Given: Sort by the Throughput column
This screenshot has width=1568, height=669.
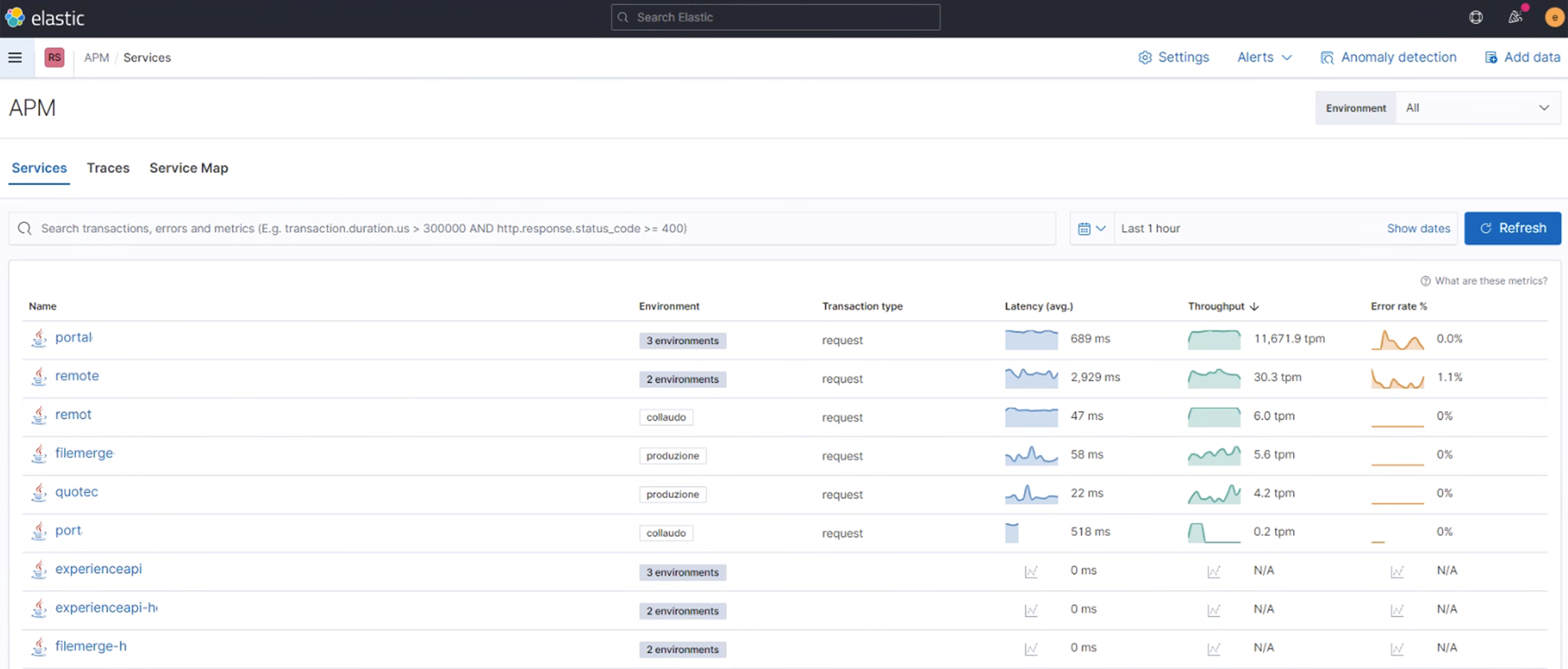Looking at the screenshot, I should click(1223, 306).
